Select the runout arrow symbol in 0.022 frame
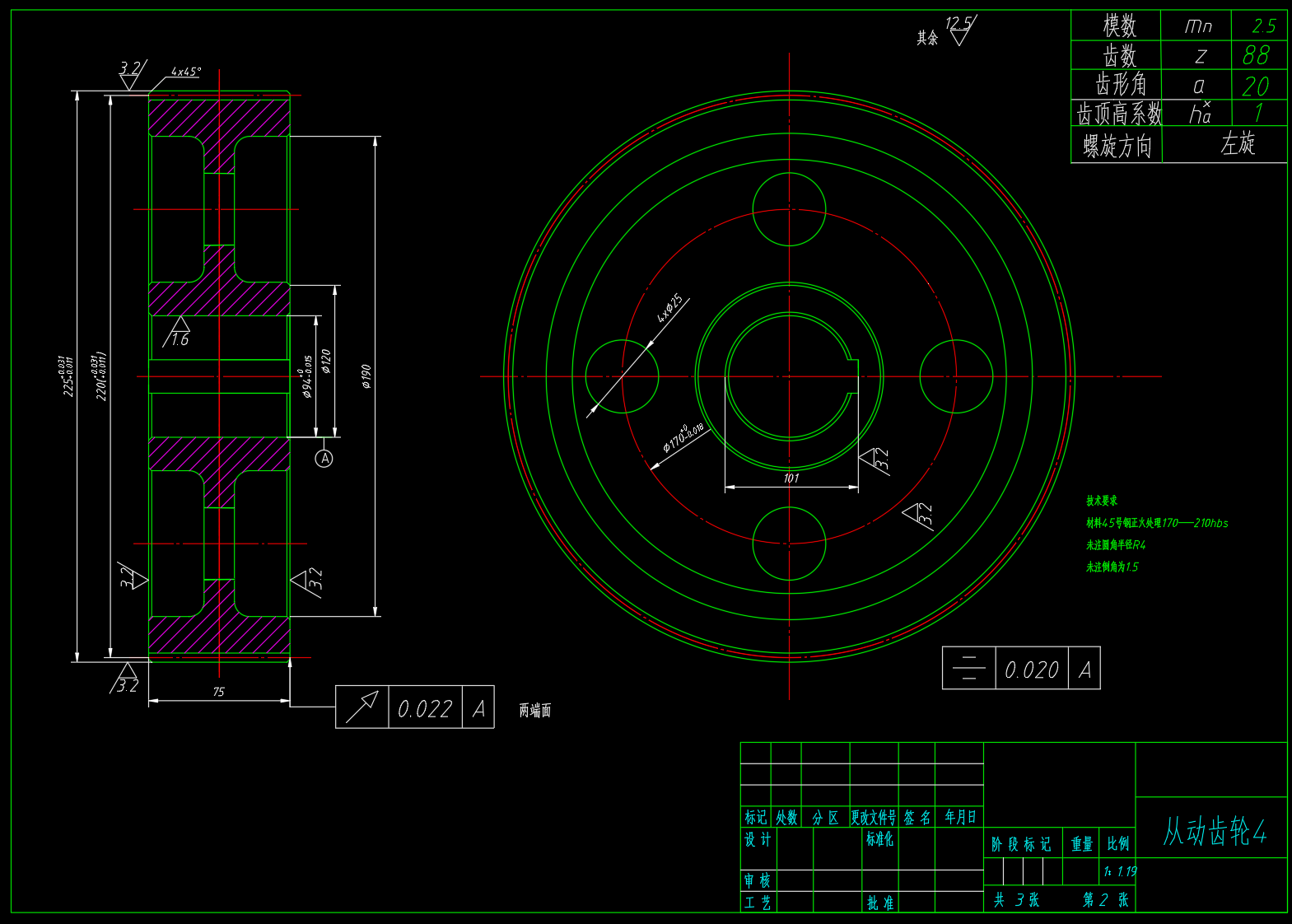The image size is (1292, 924). (361, 707)
